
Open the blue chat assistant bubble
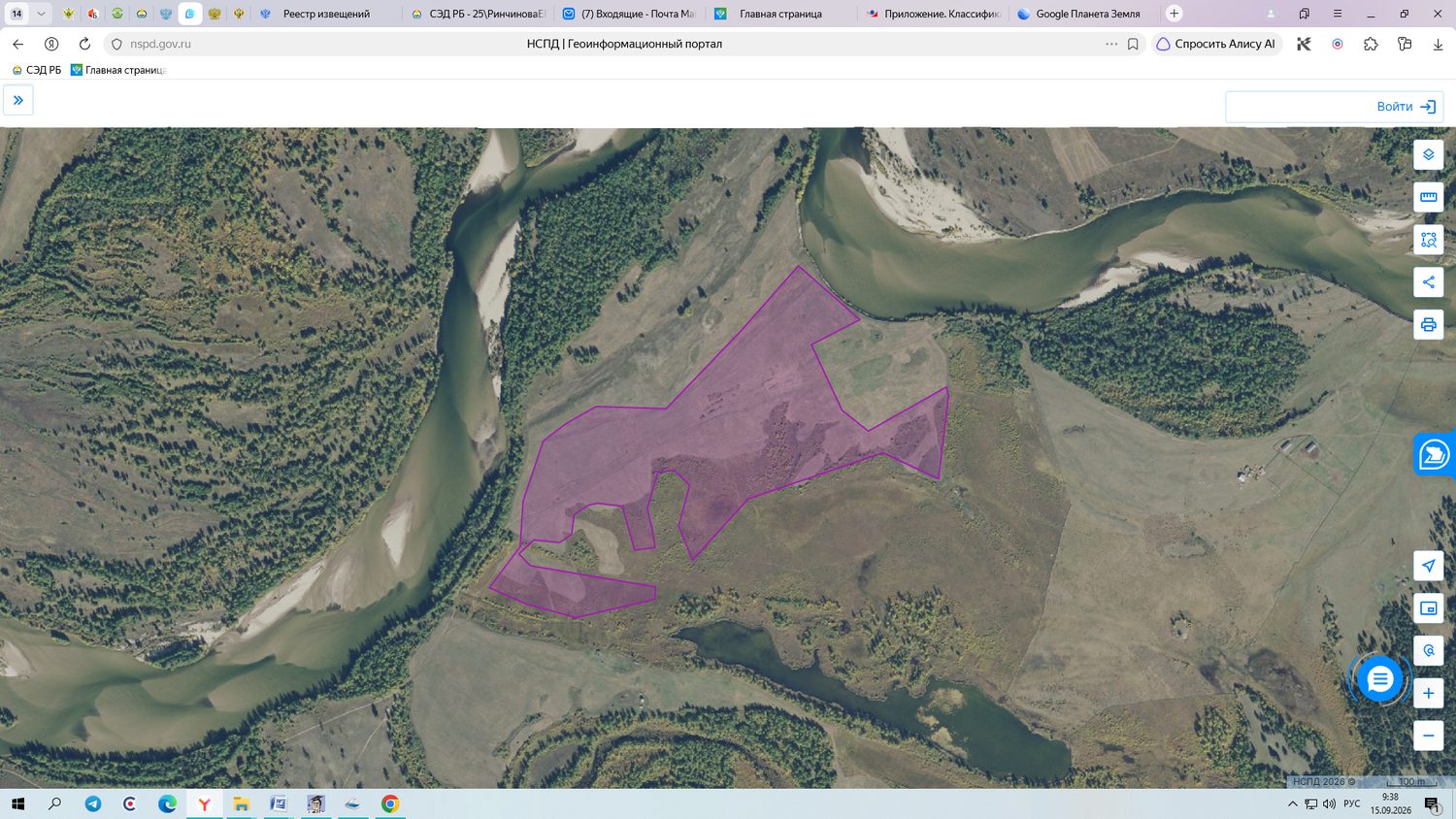[1379, 679]
